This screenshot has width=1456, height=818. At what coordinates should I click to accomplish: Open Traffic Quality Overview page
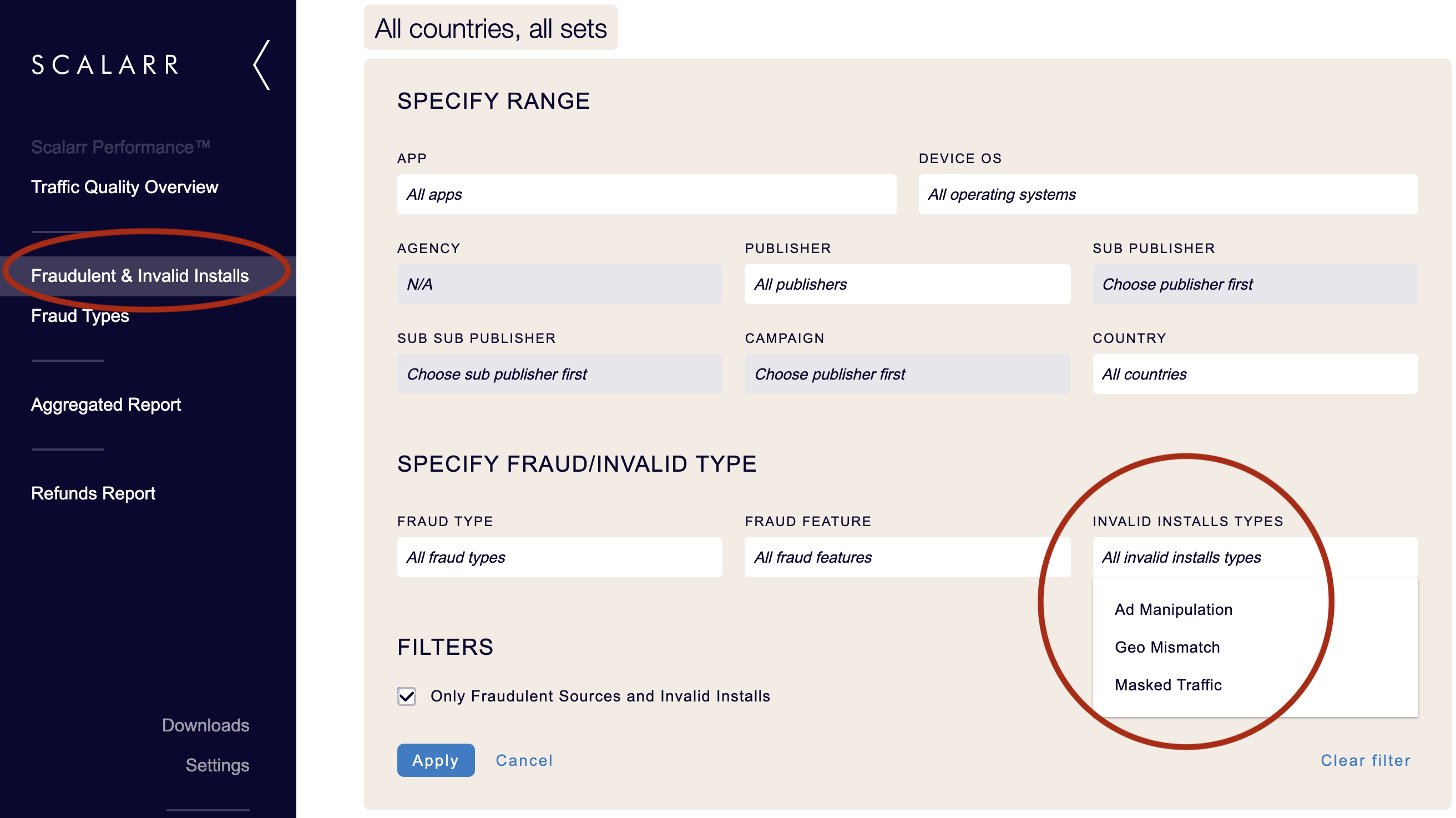coord(124,187)
